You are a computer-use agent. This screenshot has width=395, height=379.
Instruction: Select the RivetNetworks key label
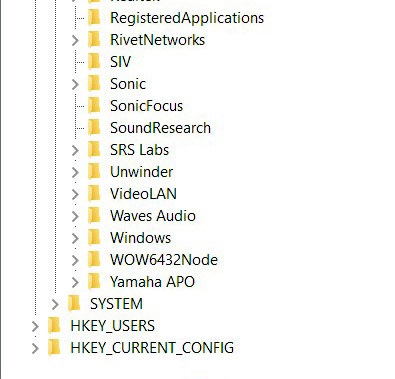[x=157, y=40]
